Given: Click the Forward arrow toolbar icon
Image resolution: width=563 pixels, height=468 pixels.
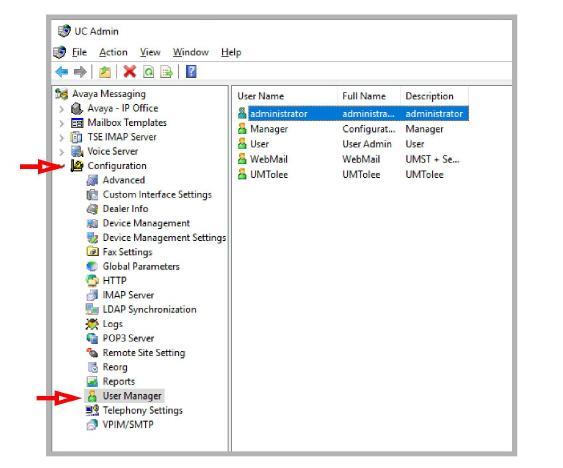Looking at the screenshot, I should 80,71.
